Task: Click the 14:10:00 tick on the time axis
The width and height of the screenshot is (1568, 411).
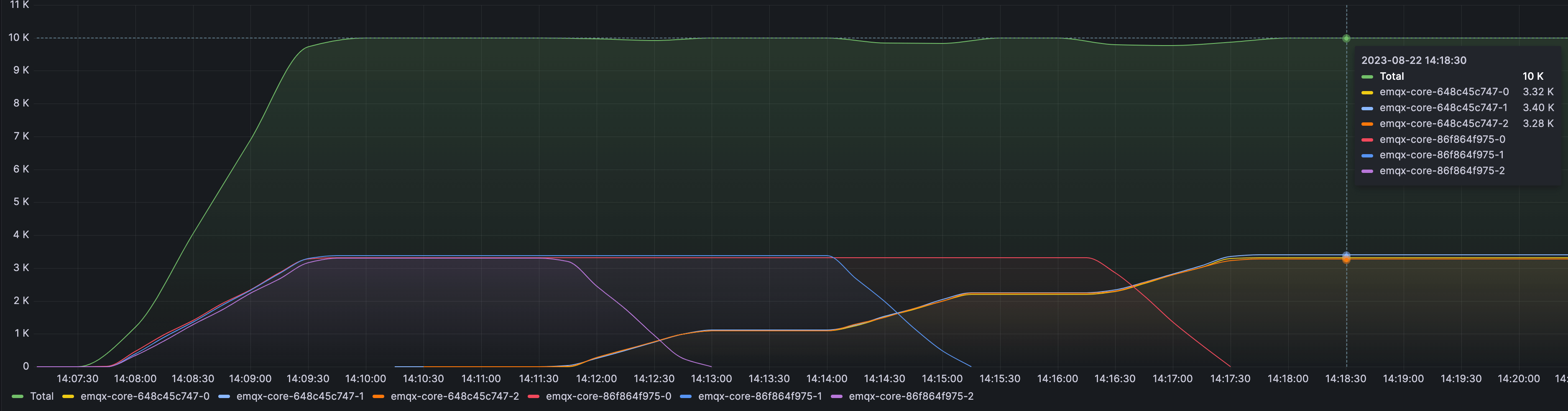Action: [365, 378]
